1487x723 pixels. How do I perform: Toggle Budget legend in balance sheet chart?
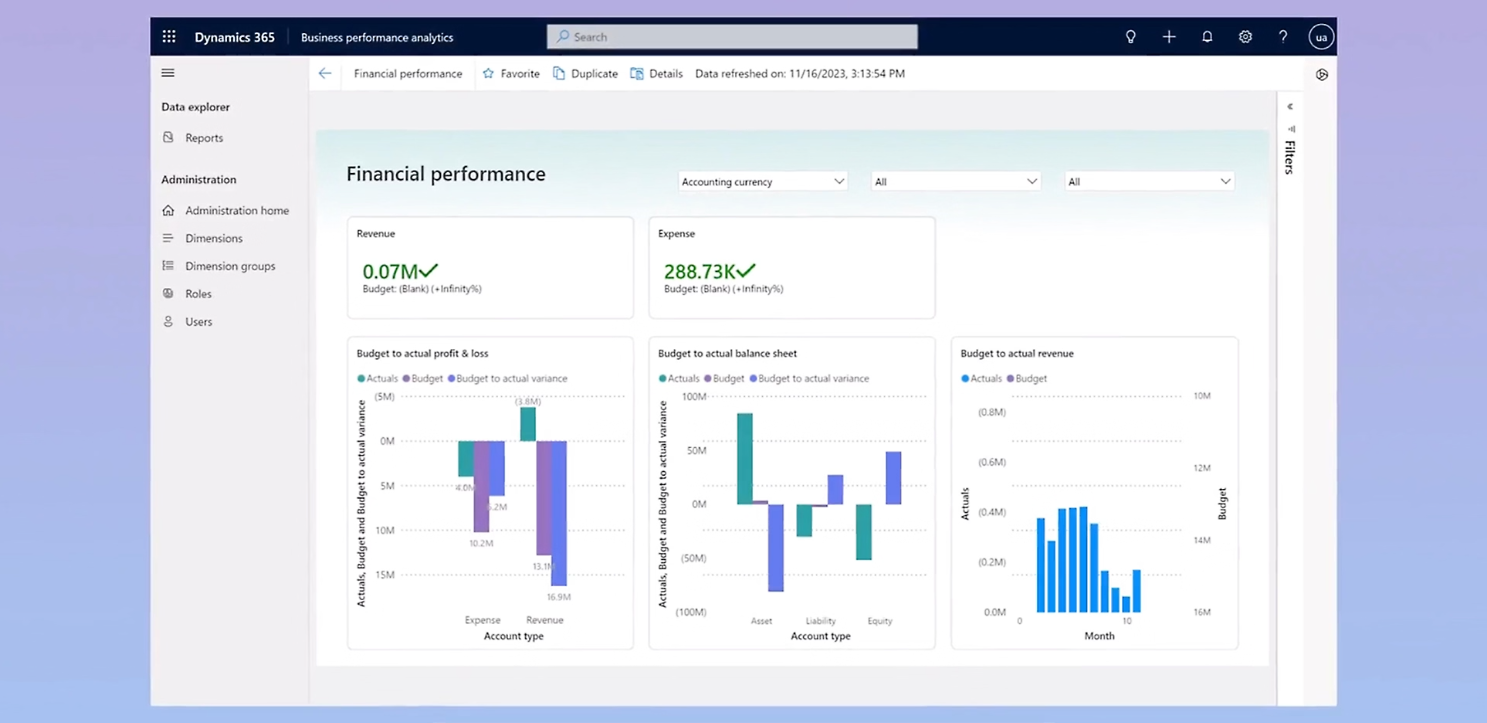[724, 378]
